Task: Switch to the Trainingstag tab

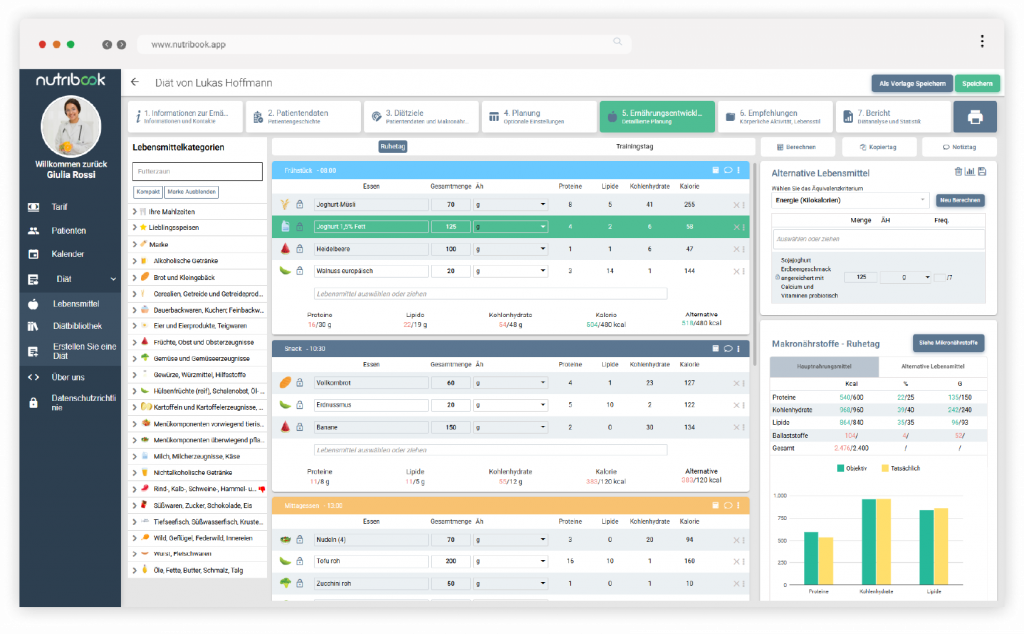Action: [x=632, y=146]
